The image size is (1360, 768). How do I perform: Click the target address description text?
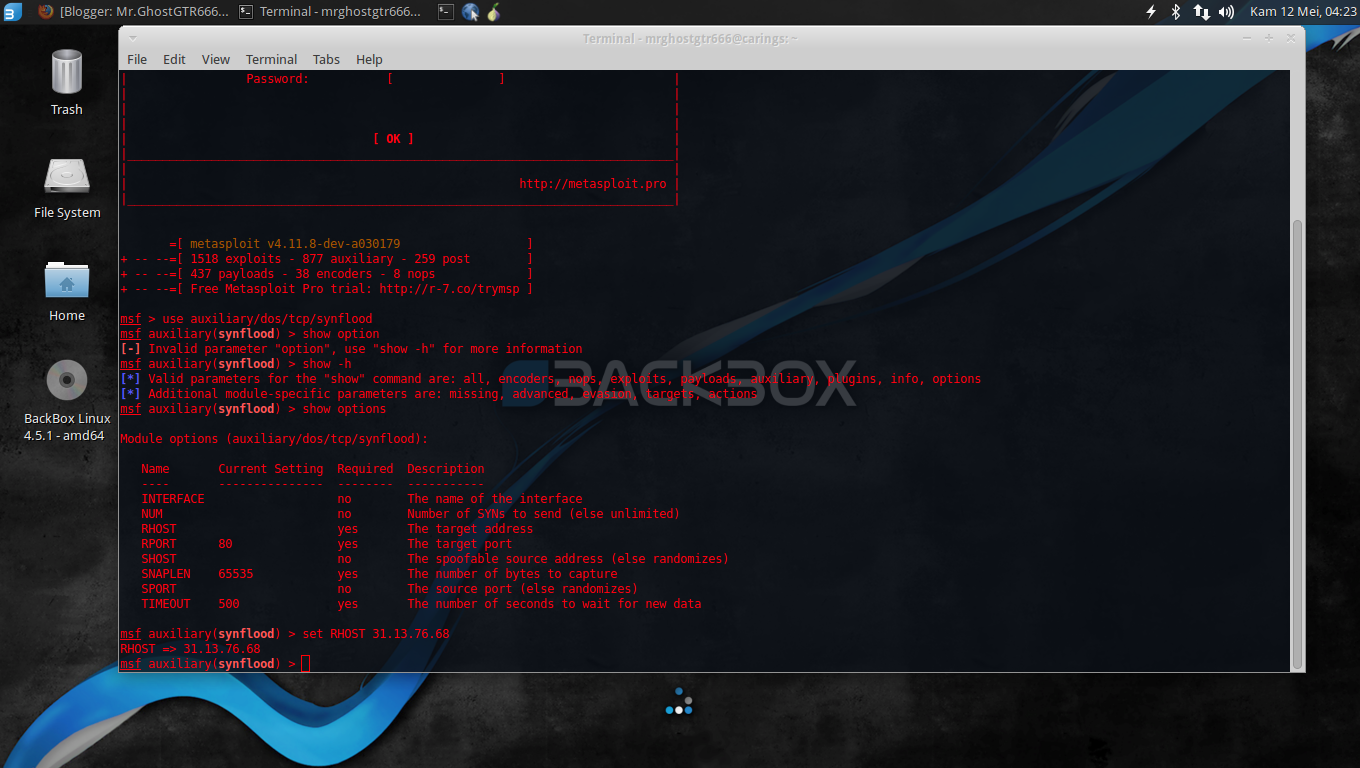(x=470, y=529)
